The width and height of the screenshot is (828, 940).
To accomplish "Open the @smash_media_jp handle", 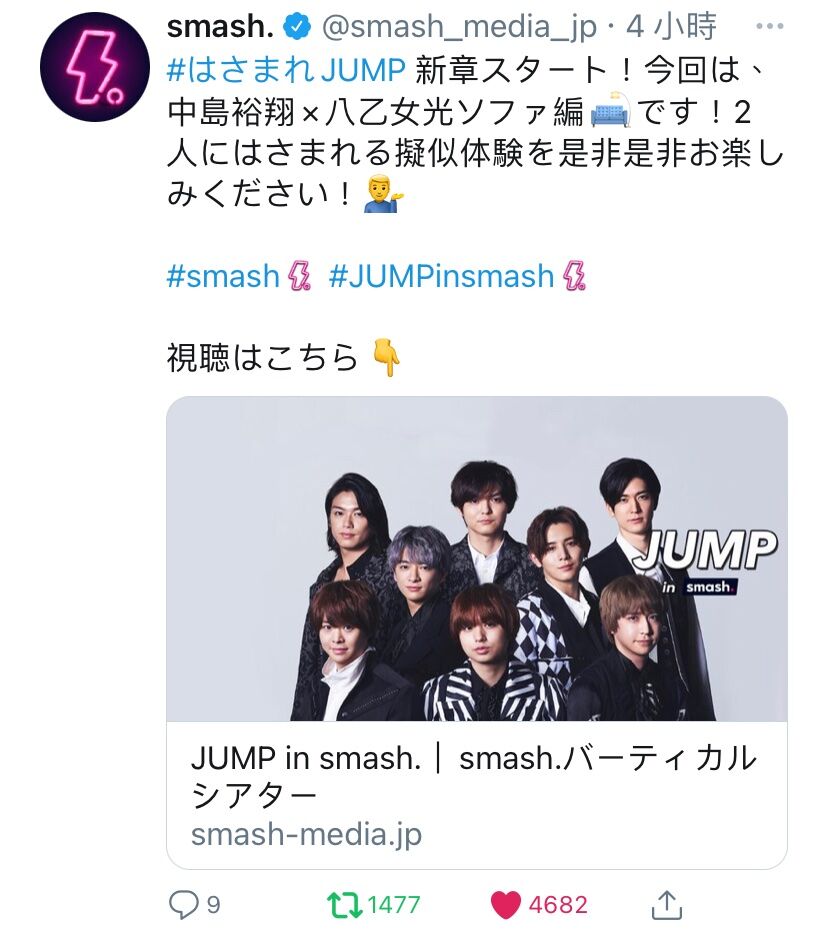I will point(459,28).
